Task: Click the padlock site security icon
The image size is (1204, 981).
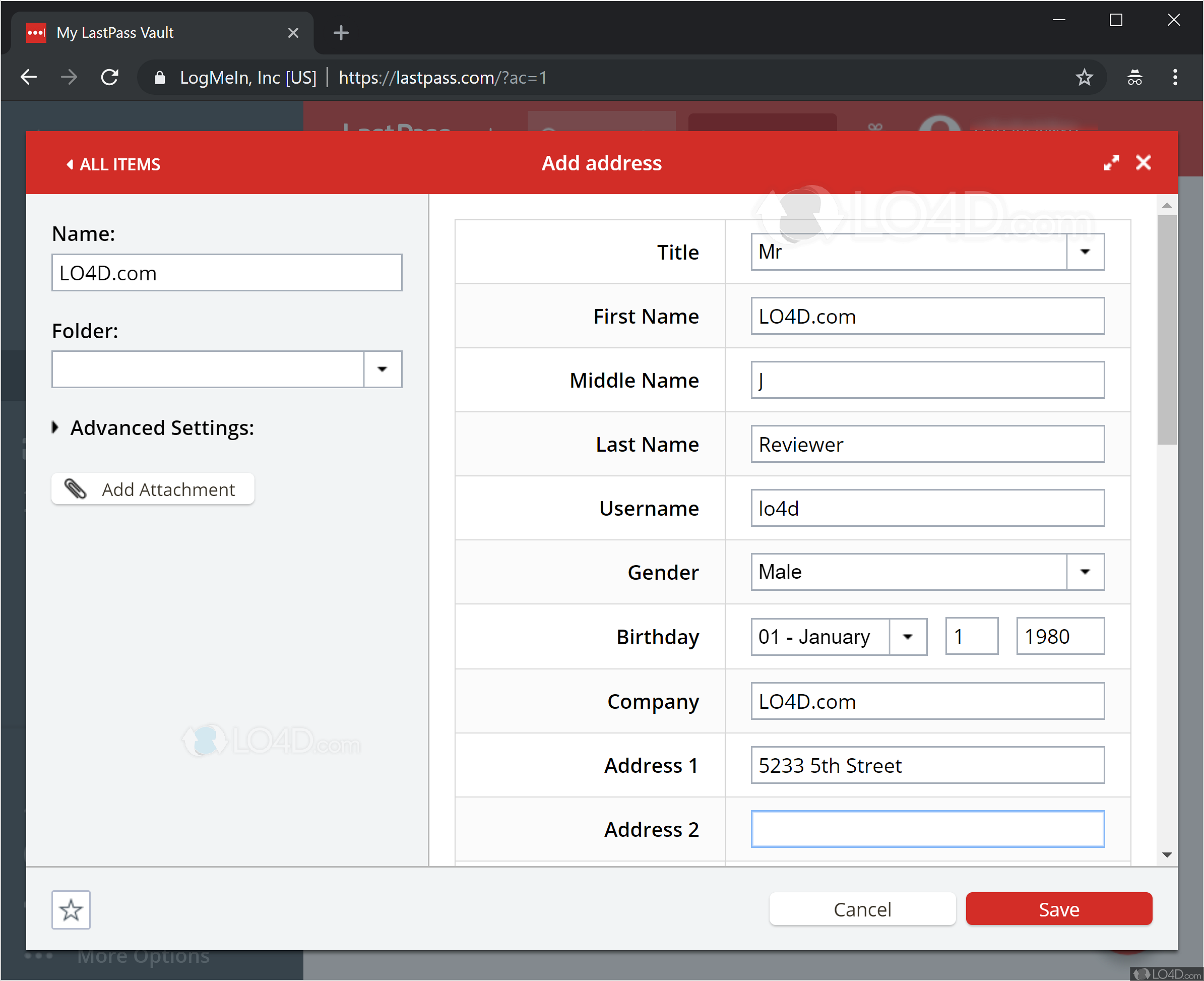Action: (x=159, y=78)
